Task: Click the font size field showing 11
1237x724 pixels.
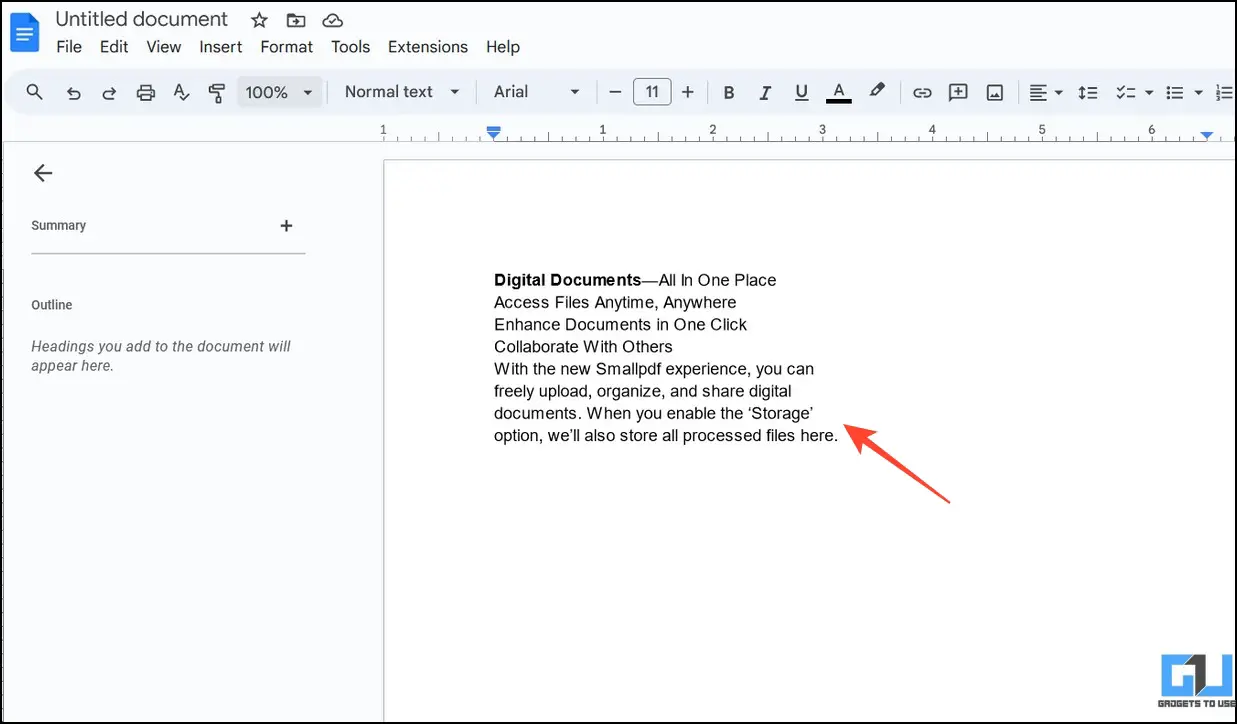Action: [652, 92]
